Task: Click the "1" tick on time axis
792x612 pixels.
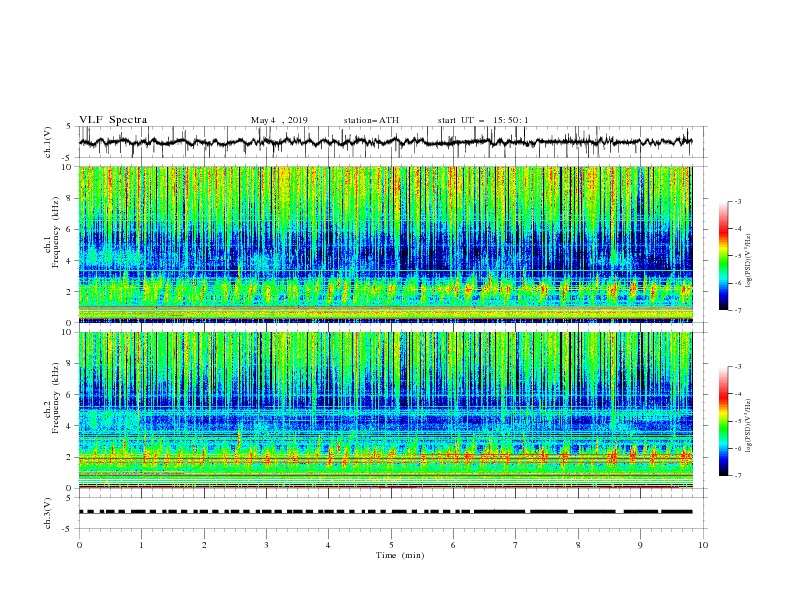Action: point(142,545)
